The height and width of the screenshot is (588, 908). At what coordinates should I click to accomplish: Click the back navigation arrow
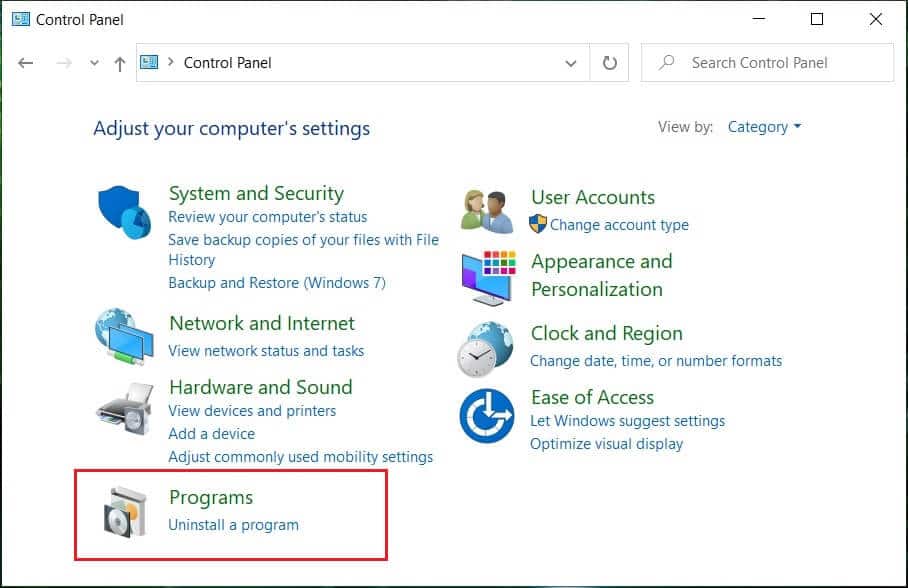click(x=25, y=62)
